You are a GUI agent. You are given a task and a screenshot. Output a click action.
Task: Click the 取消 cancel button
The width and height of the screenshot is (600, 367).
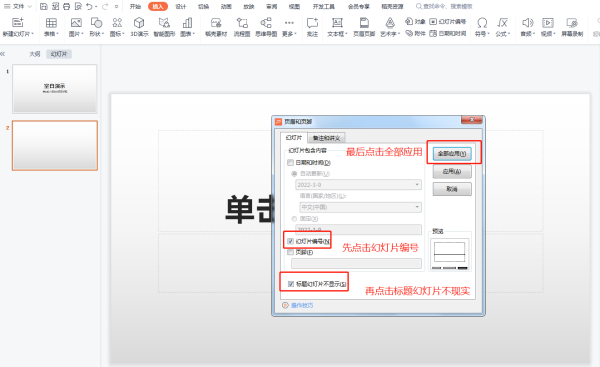452,189
